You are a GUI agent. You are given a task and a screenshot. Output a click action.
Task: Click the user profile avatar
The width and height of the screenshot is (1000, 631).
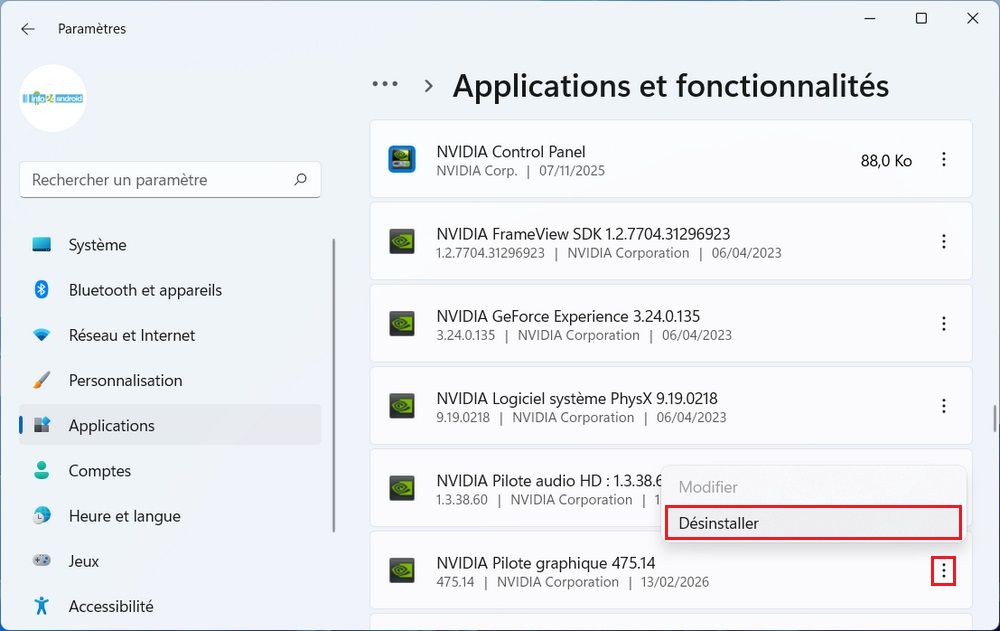(53, 98)
